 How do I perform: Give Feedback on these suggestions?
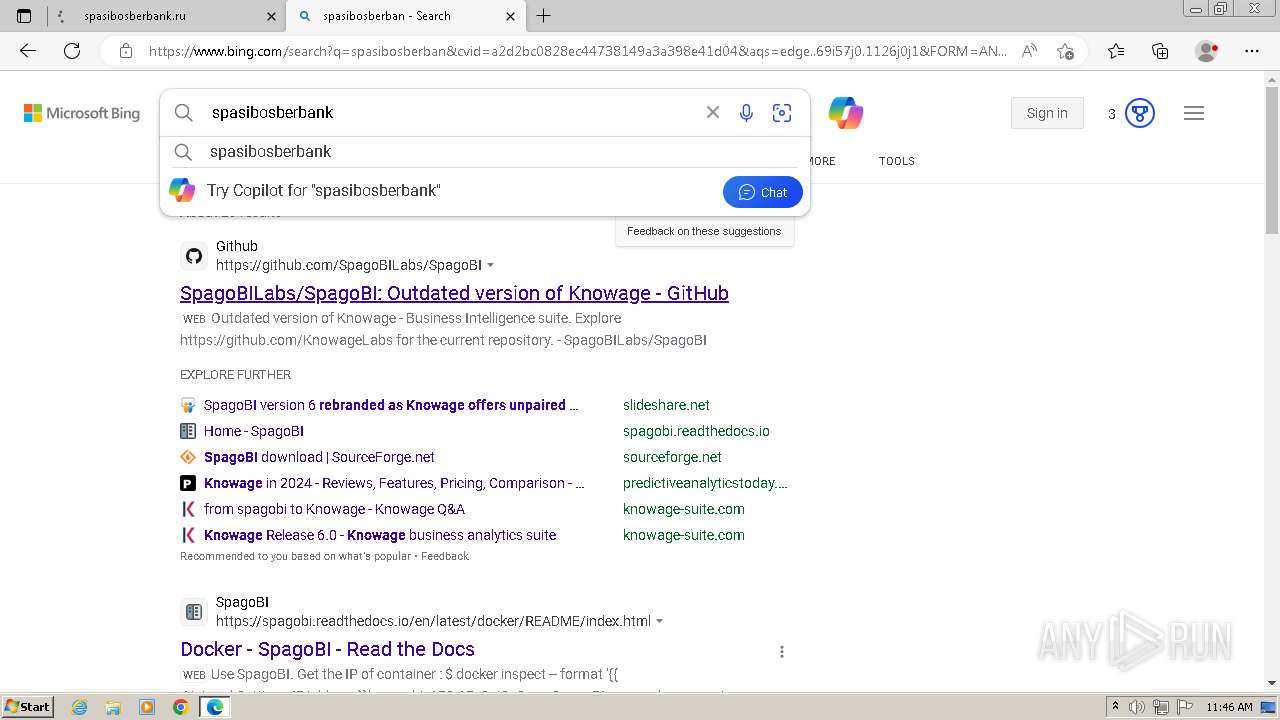tap(704, 231)
